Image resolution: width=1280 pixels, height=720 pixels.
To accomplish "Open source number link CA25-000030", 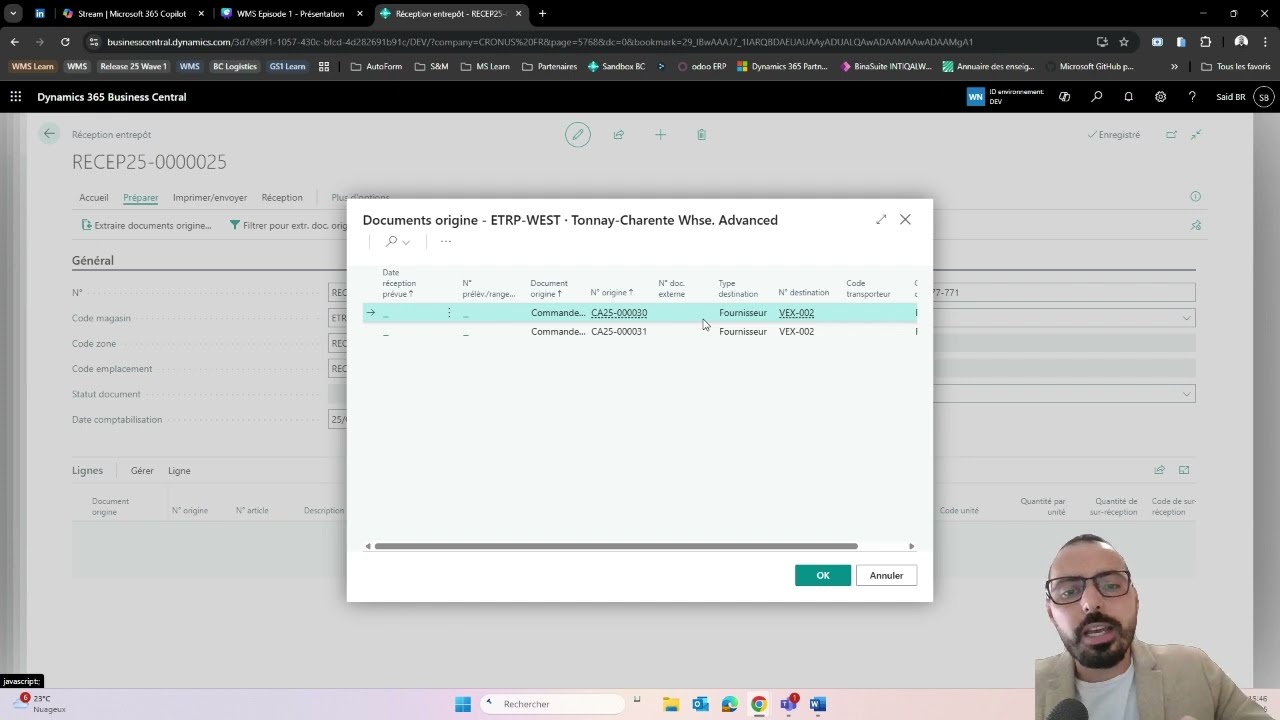I will (x=619, y=313).
